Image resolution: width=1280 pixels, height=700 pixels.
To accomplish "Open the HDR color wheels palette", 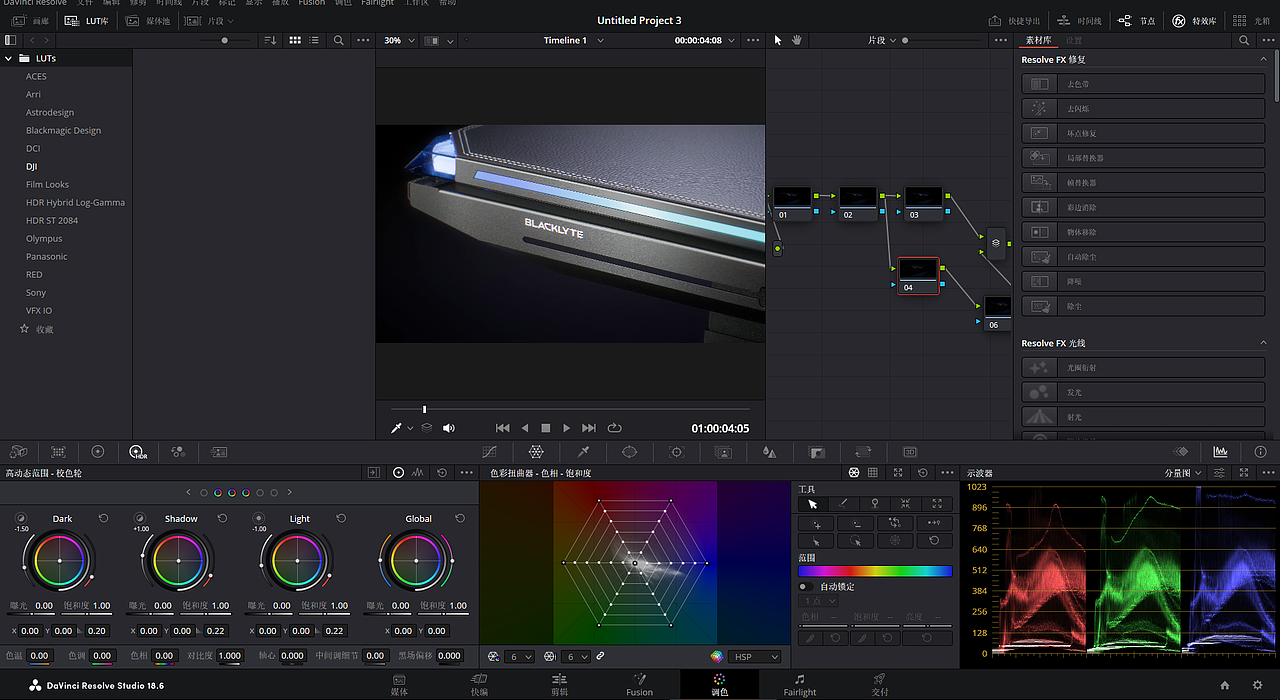I will point(138,452).
